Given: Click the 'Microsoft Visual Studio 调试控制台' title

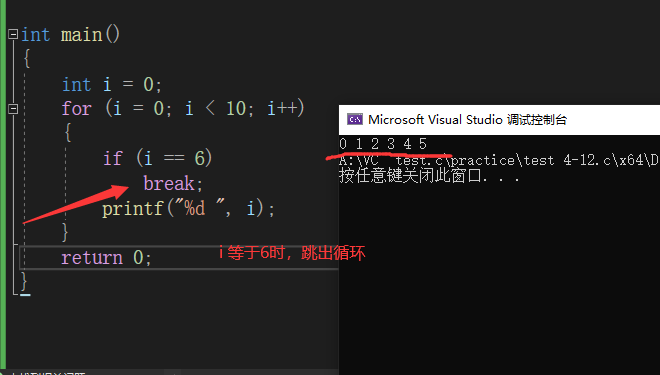Looking at the screenshot, I should point(467,120).
